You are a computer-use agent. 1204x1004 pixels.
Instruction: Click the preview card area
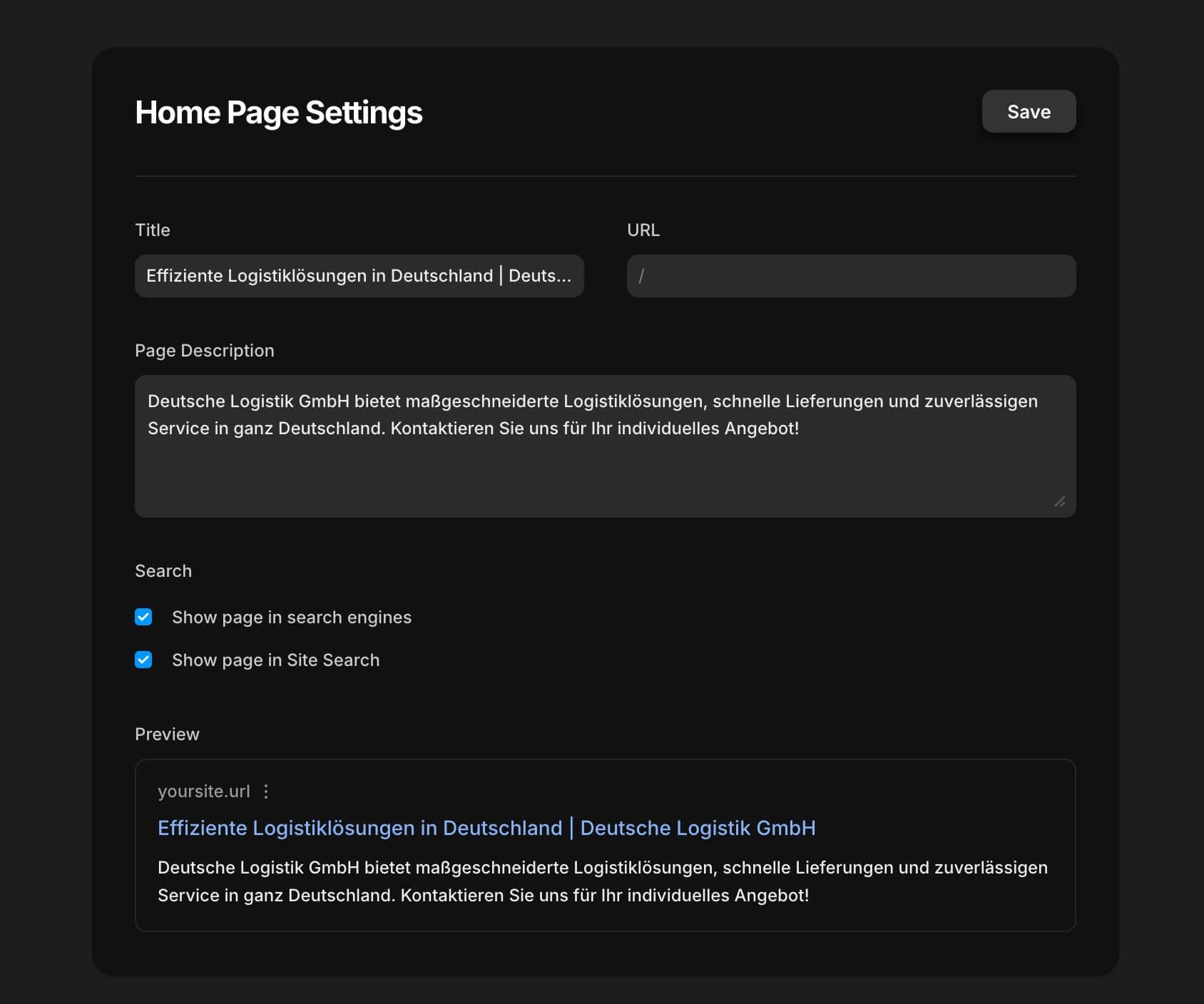(603, 845)
